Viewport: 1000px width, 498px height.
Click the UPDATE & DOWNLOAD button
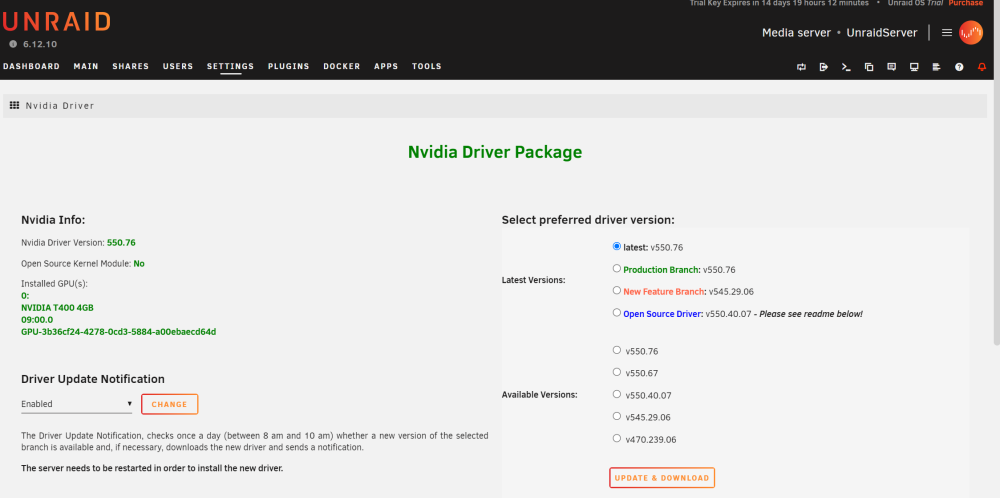(x=662, y=478)
